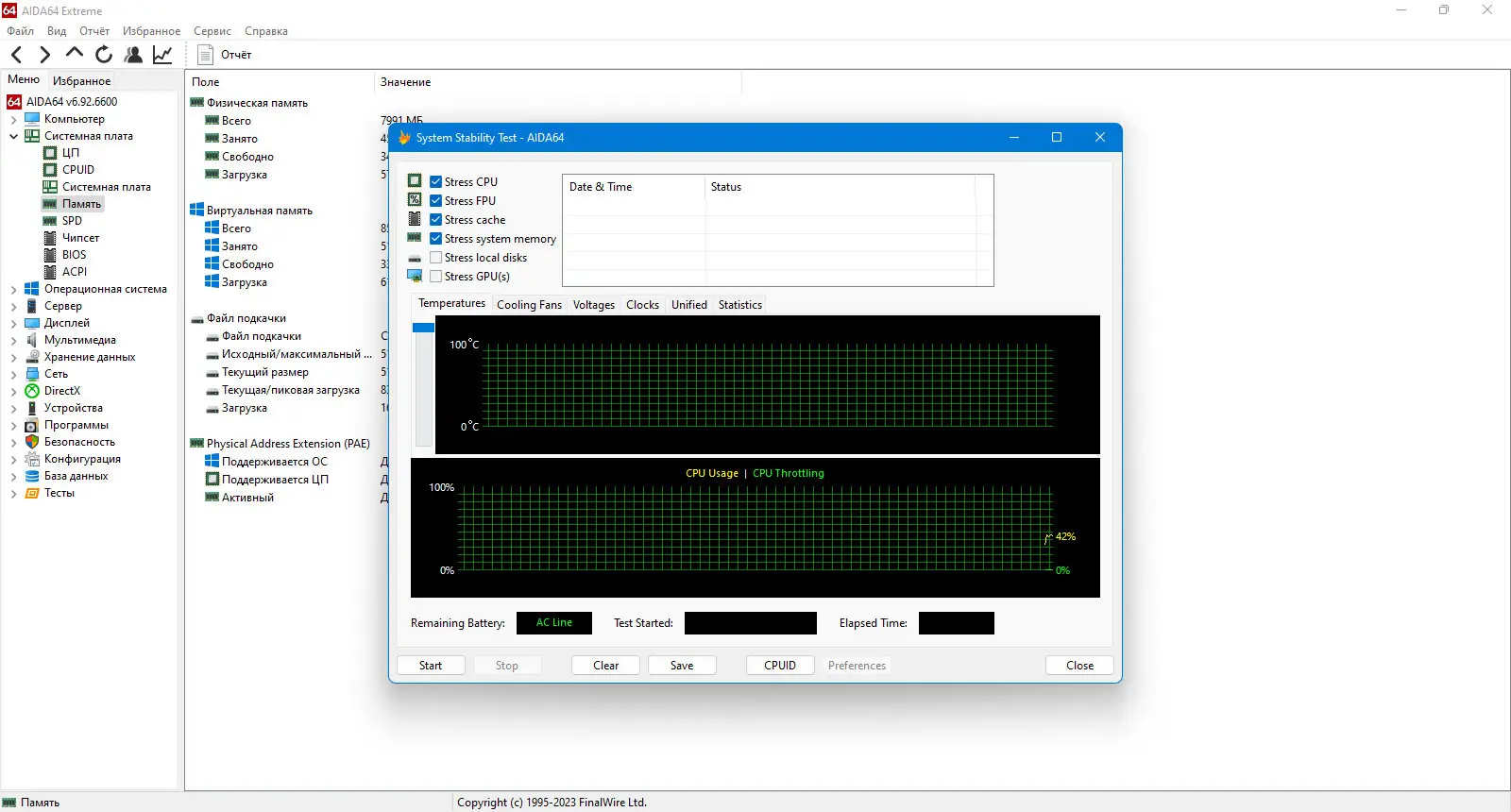The height and width of the screenshot is (812, 1511).
Task: Open the Вид menu
Action: (57, 31)
